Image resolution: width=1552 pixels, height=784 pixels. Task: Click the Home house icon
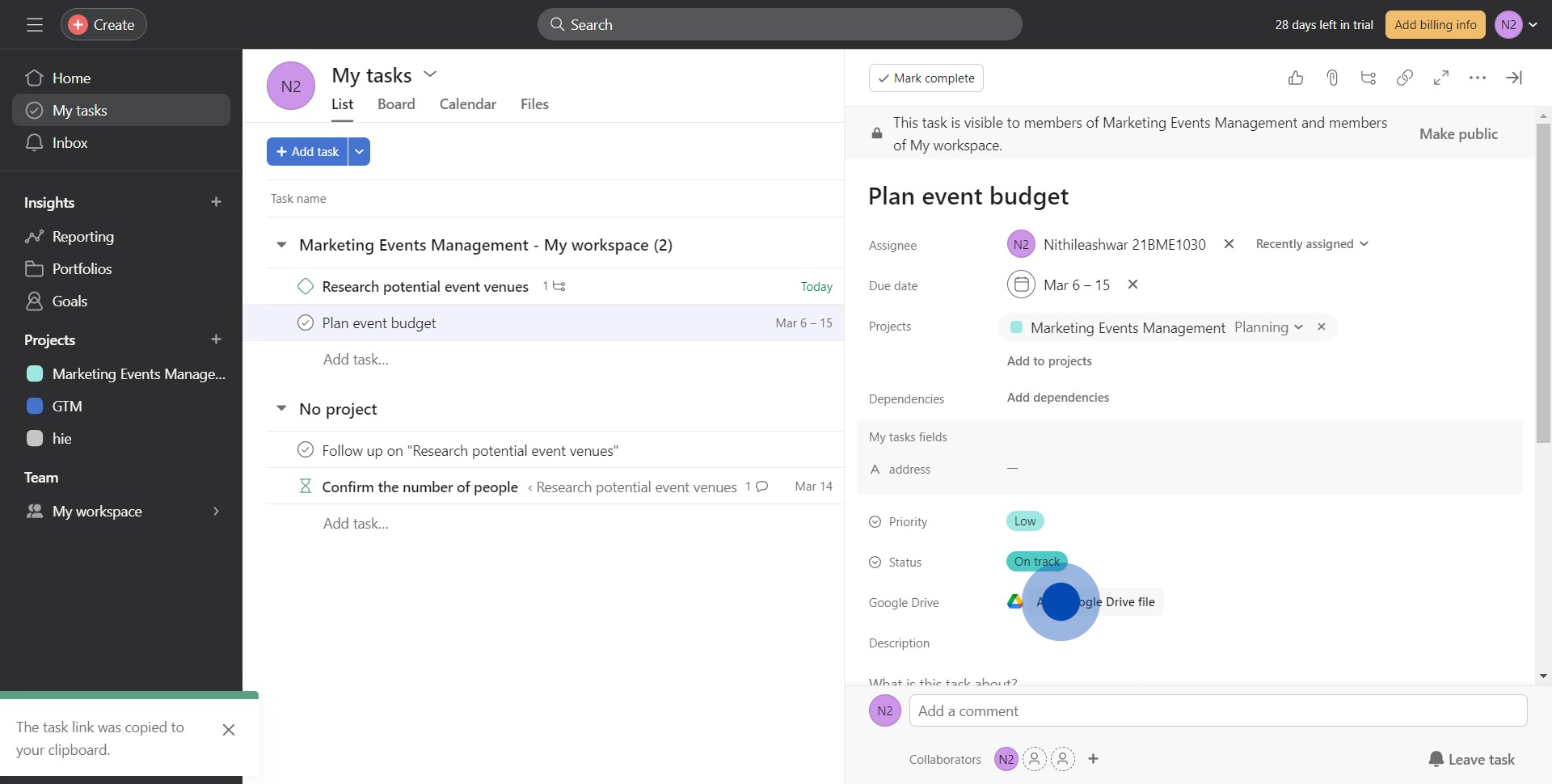coord(34,78)
